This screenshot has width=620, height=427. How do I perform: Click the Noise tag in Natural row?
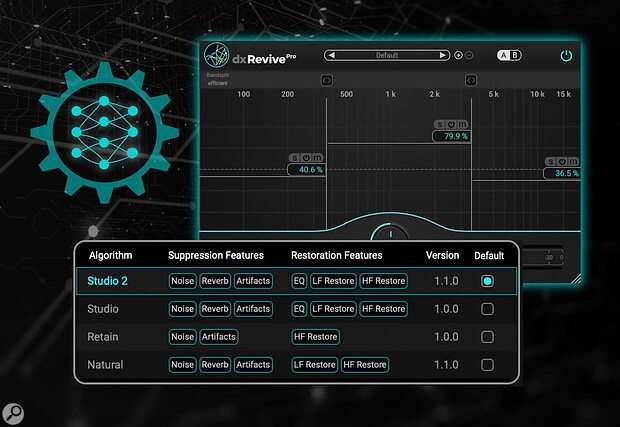tap(182, 365)
